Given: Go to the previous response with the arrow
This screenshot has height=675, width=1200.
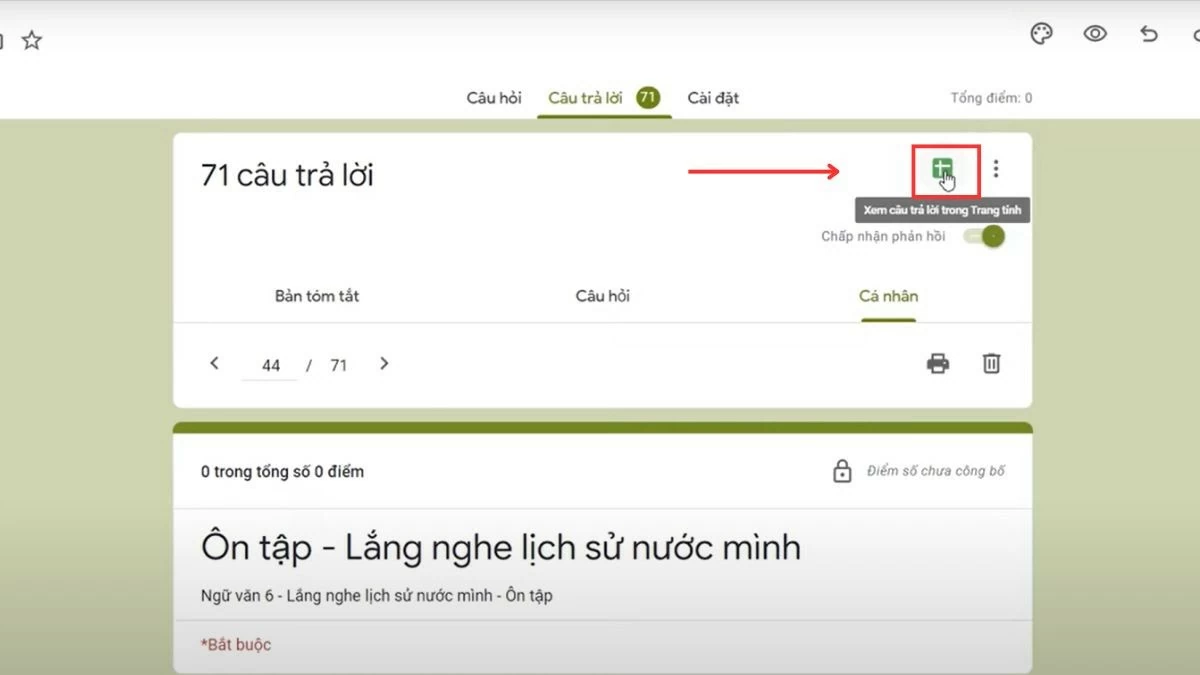Looking at the screenshot, I should click(x=213, y=364).
